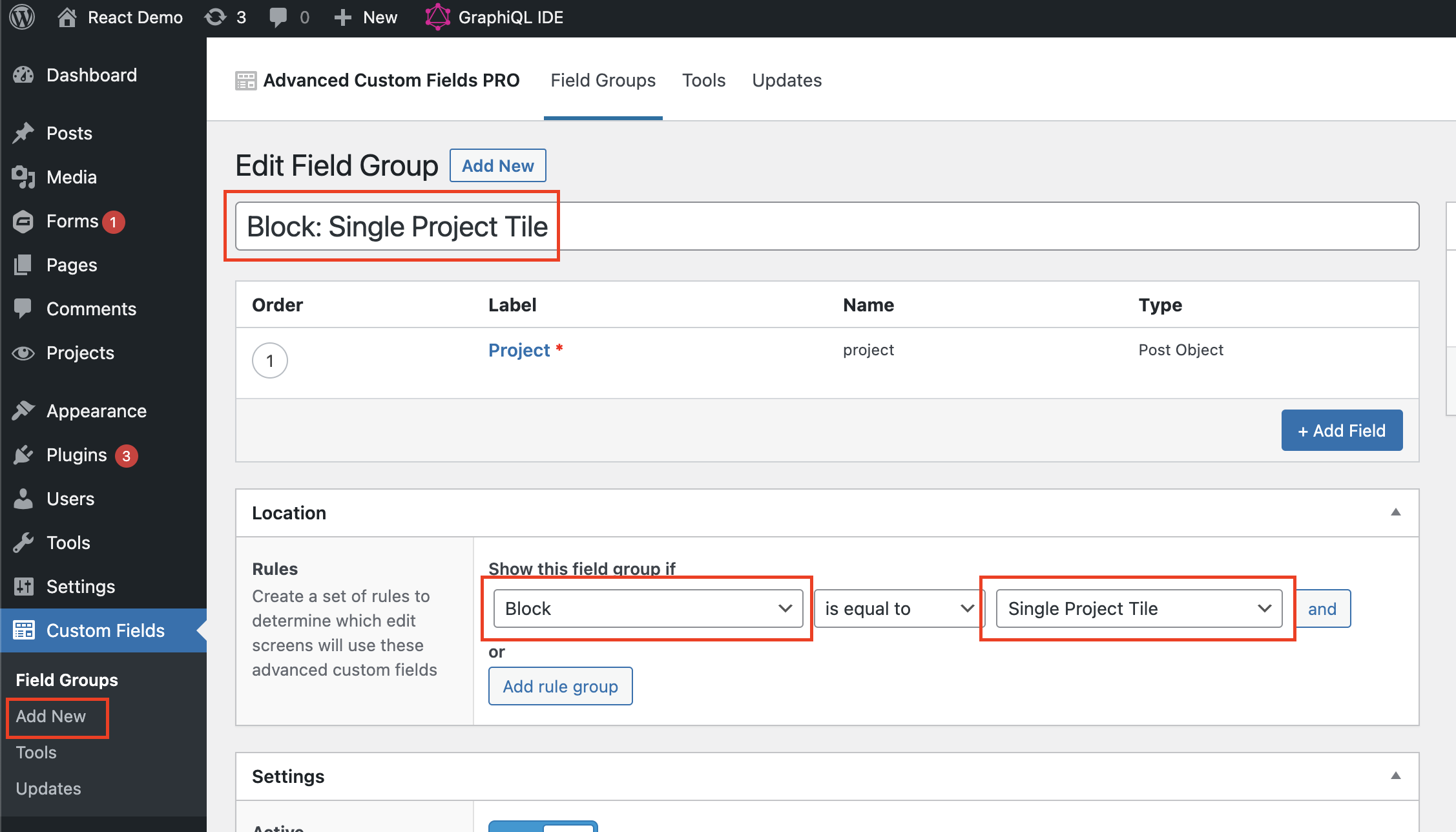This screenshot has width=1456, height=832.
Task: Switch to the Tools tab in ACF
Action: click(x=703, y=80)
